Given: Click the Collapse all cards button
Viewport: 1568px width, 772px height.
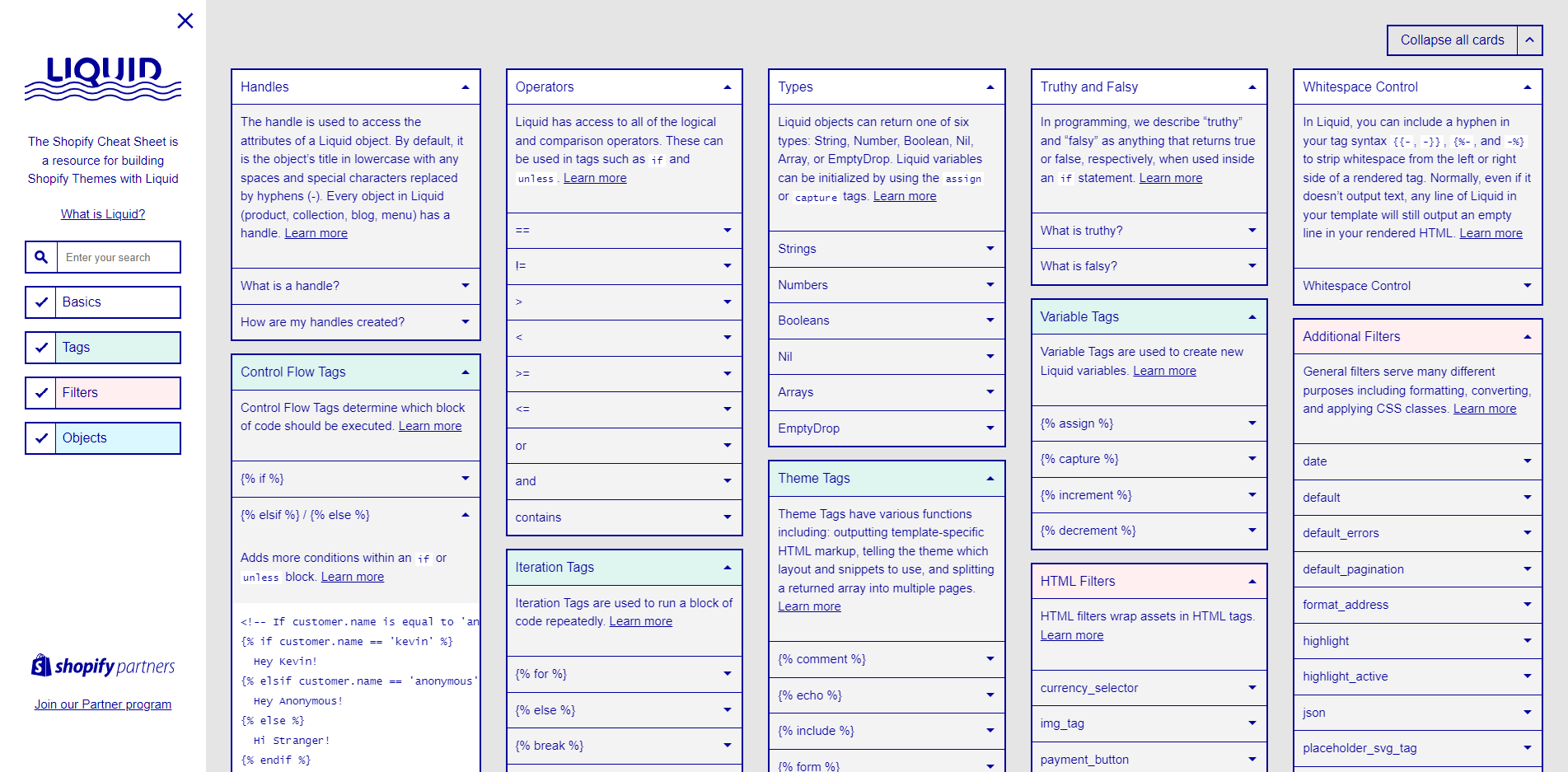Looking at the screenshot, I should tap(1453, 40).
